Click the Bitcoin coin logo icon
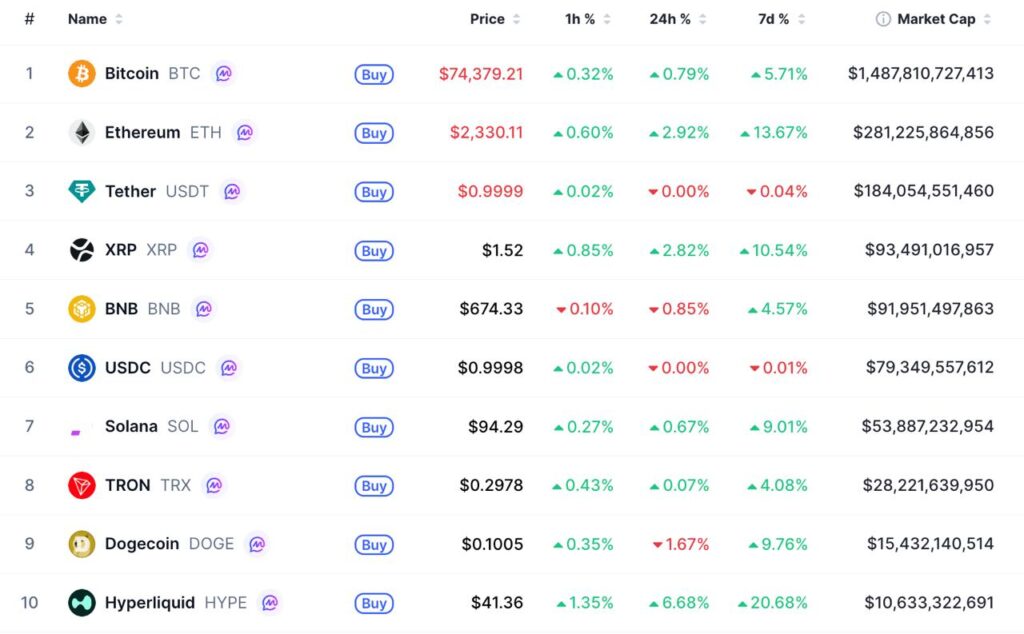The height and width of the screenshot is (634, 1024). point(81,74)
